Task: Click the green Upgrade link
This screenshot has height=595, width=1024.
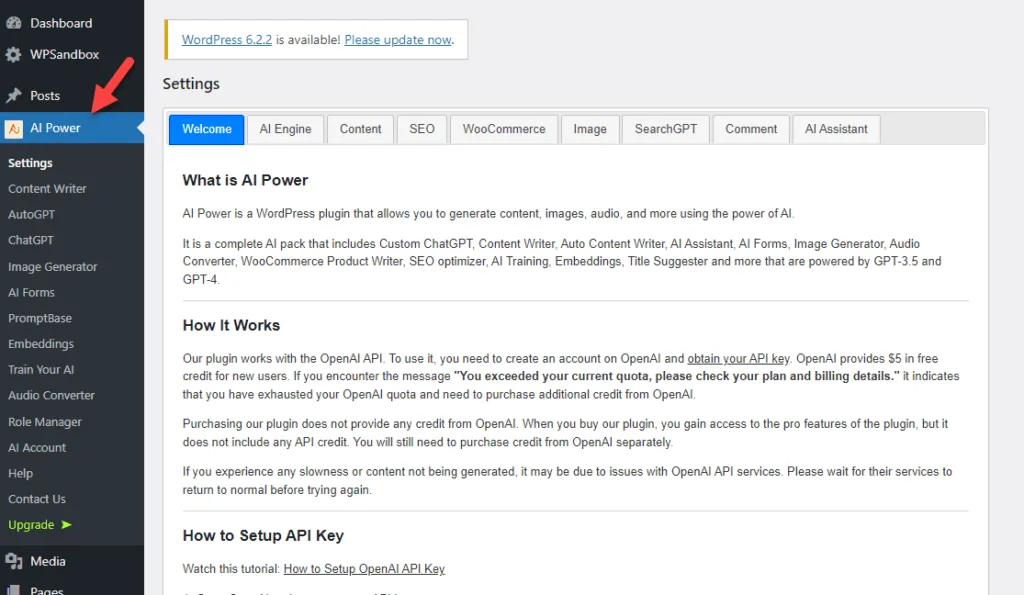Action: click(x=31, y=525)
